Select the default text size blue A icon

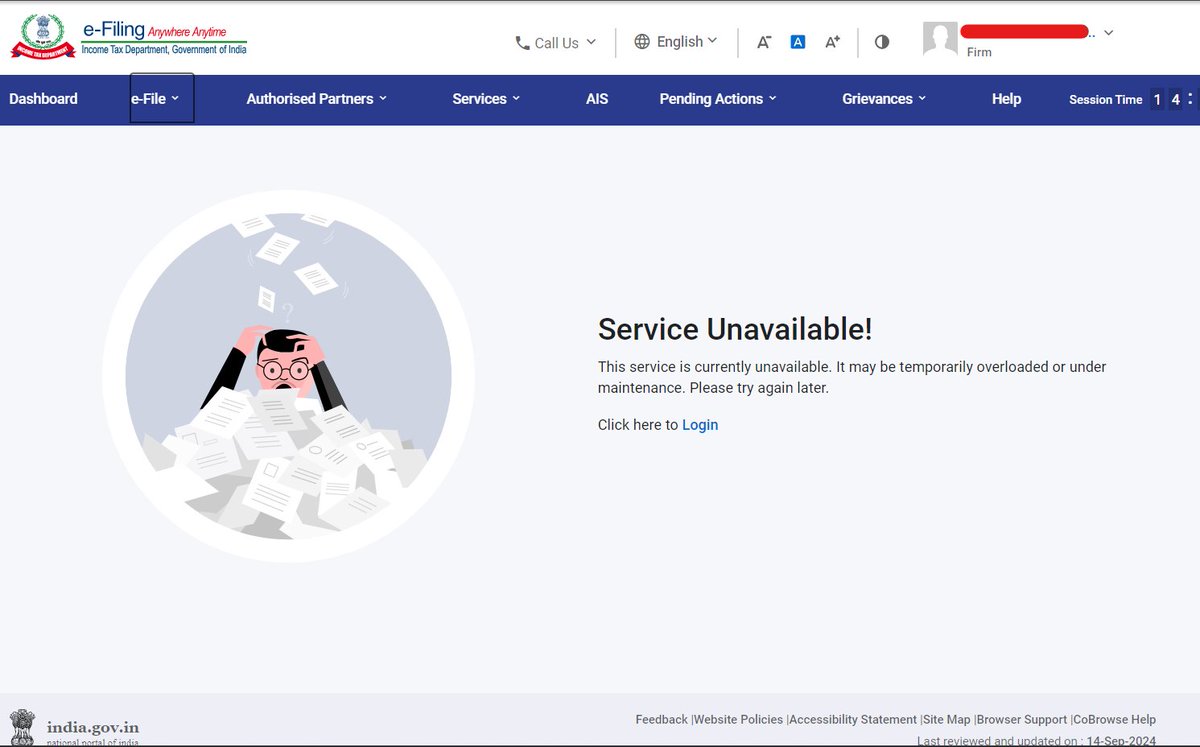pyautogui.click(x=797, y=41)
